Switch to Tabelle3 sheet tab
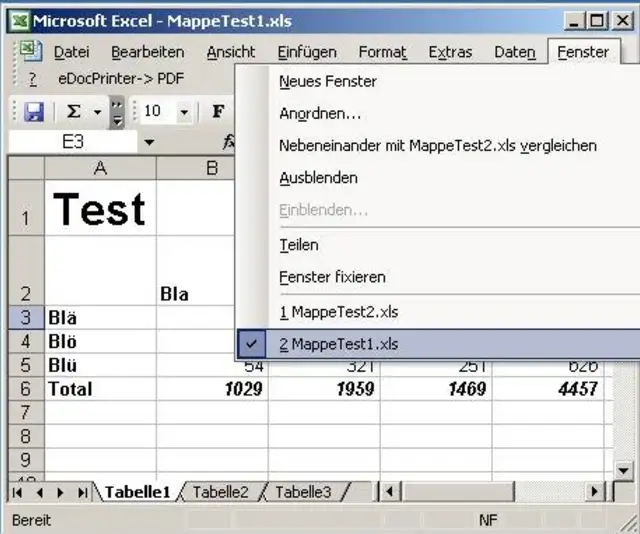 tap(303, 492)
